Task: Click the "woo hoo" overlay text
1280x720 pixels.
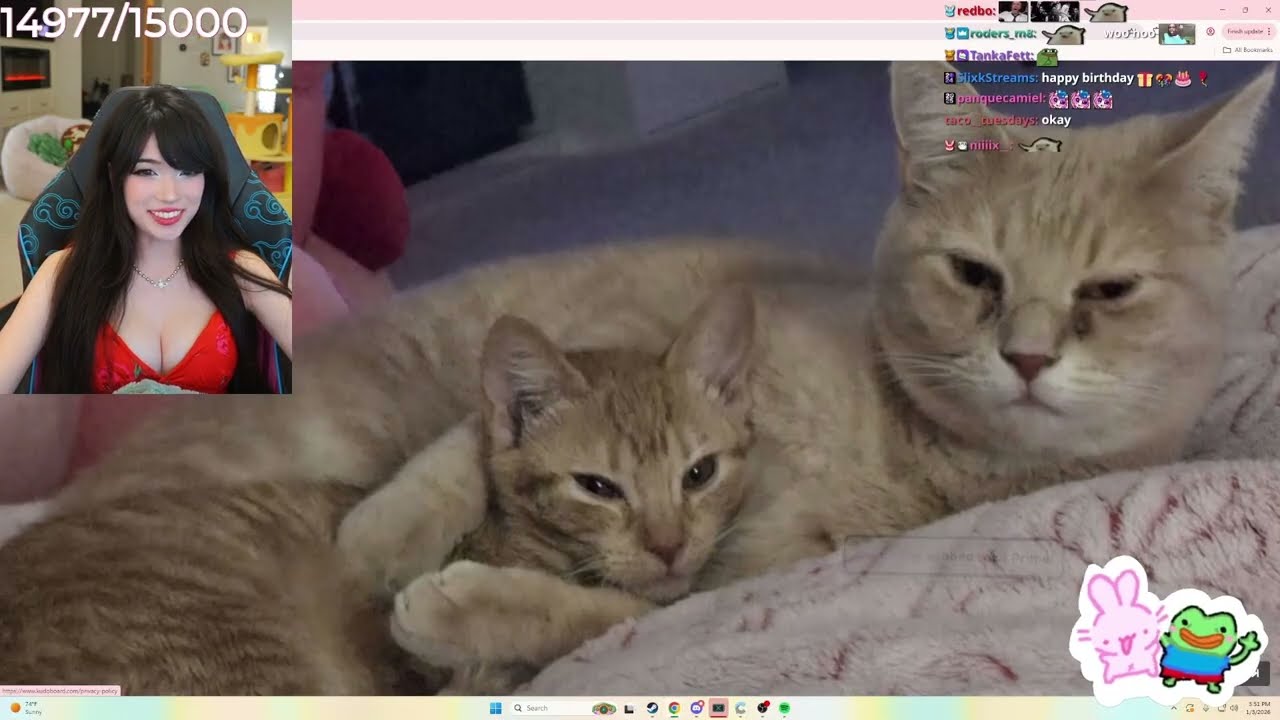Action: point(1130,34)
